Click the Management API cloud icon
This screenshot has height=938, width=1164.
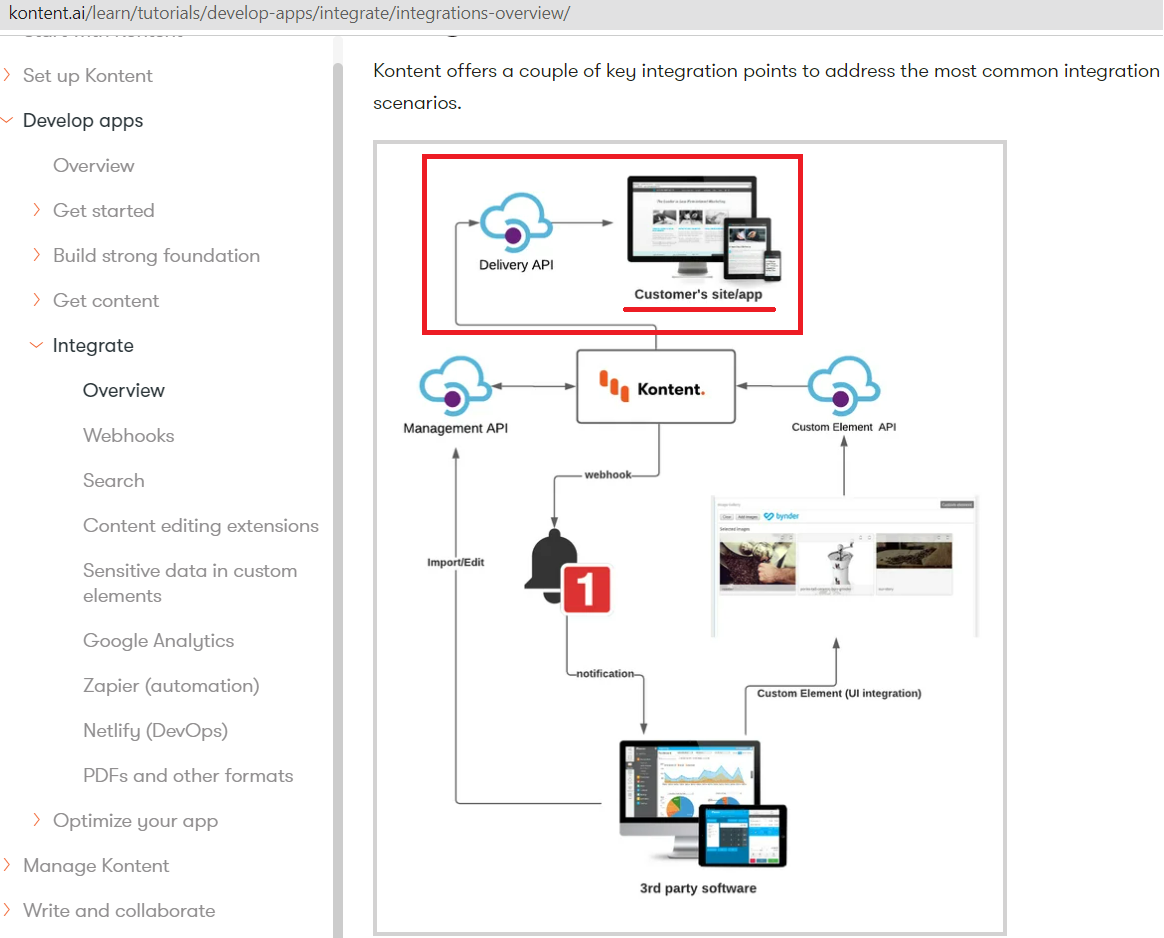455,385
